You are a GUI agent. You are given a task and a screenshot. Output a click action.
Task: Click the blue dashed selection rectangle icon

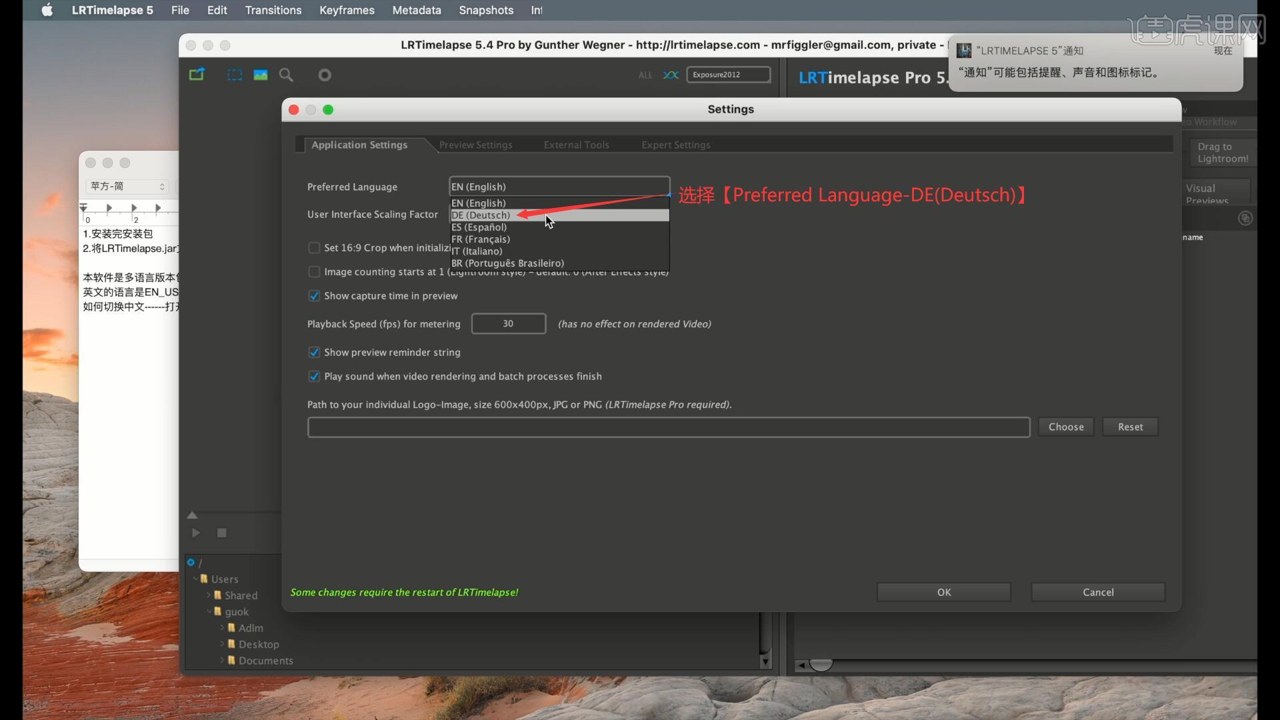coord(234,75)
